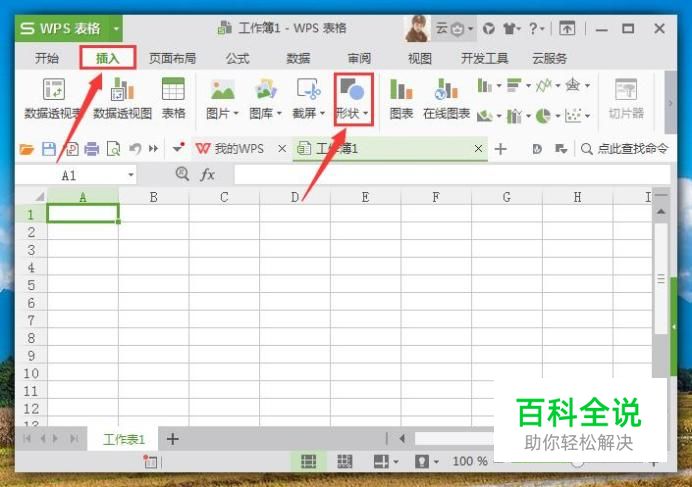Open 在线图表 online charts
692x487 pixels.
coord(446,99)
